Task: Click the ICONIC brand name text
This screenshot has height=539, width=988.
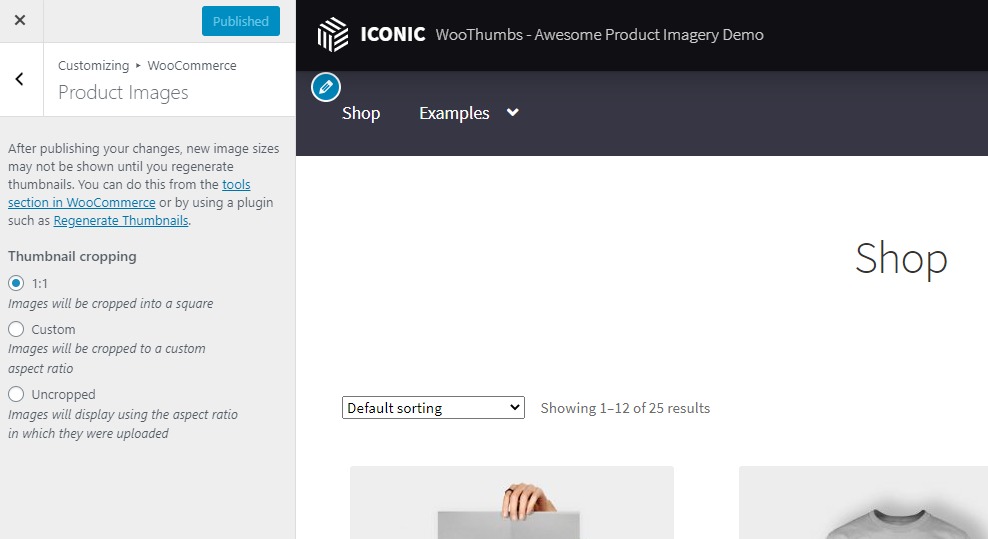Action: coord(393,34)
